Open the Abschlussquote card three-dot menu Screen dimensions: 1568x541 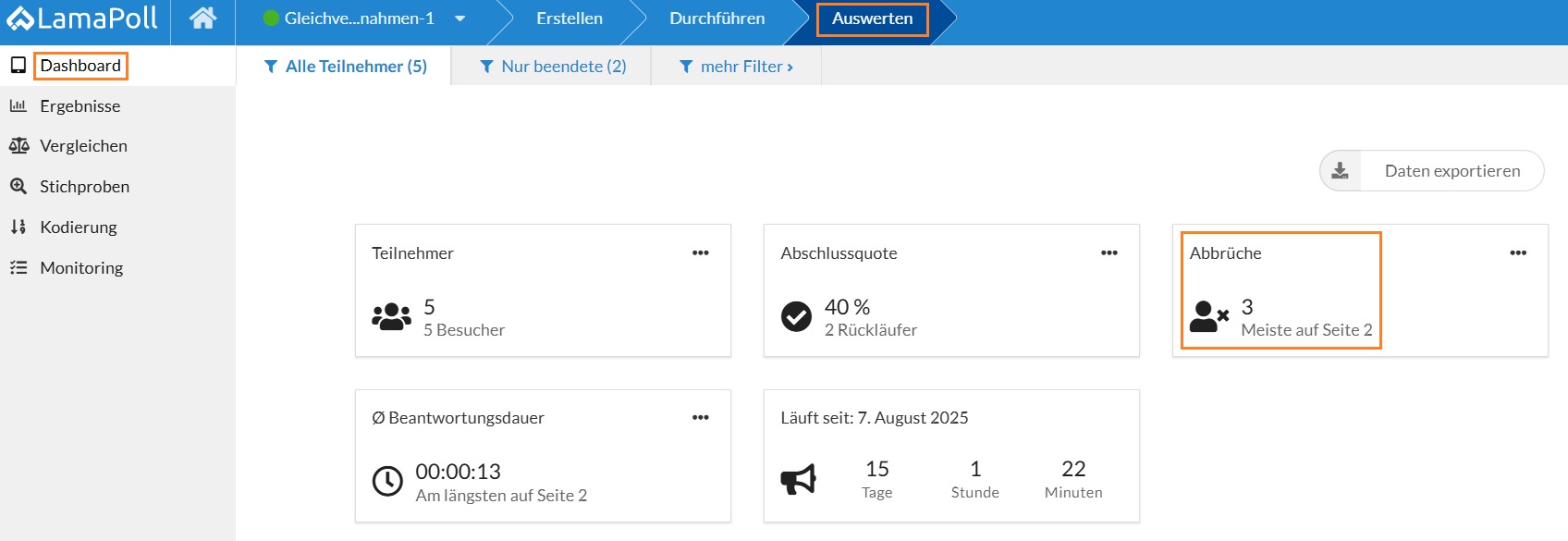1109,252
